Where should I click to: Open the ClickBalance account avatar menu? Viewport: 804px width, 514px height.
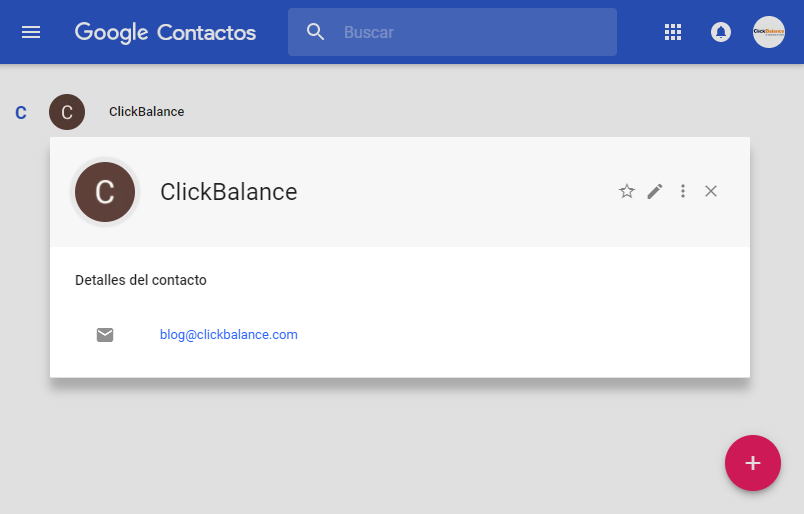tap(768, 32)
